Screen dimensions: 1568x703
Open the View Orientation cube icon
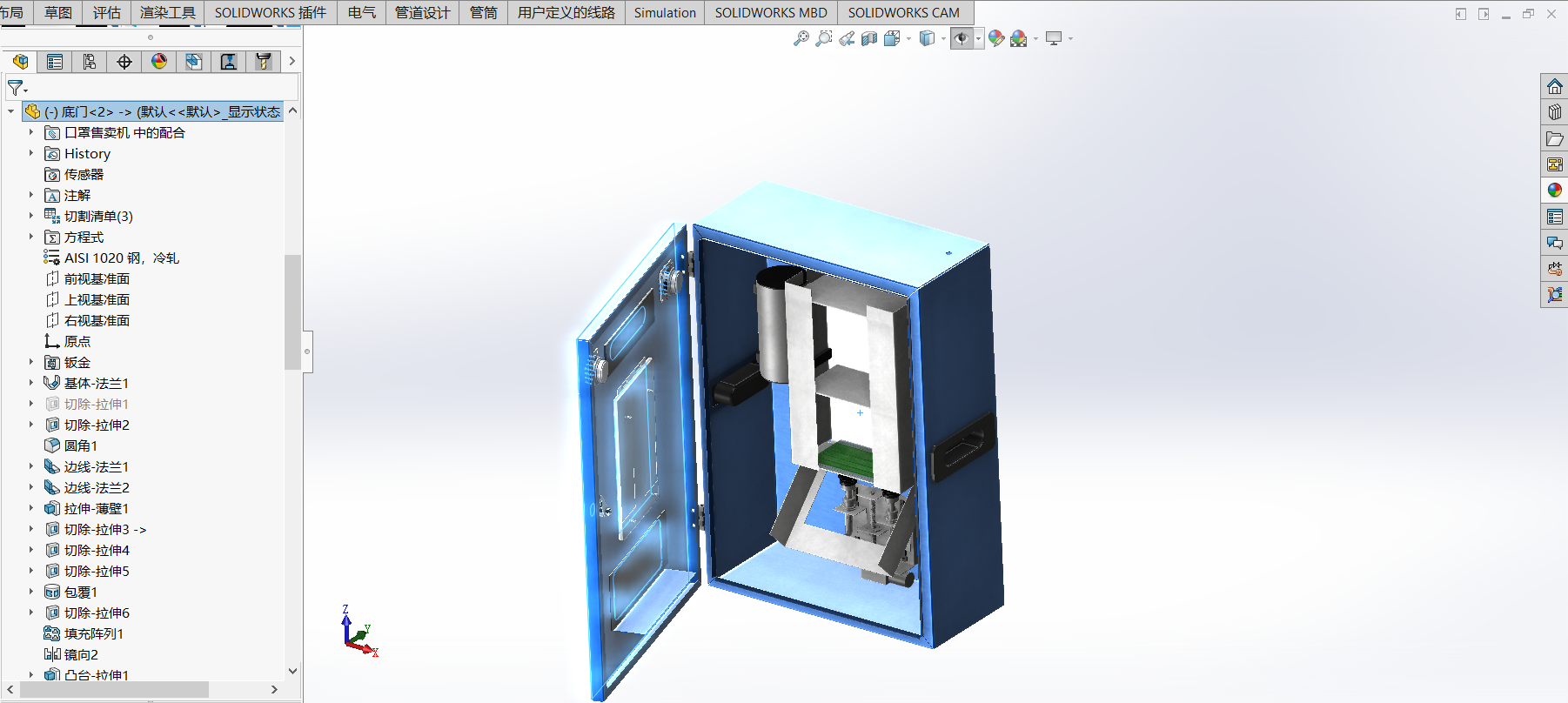[892, 38]
